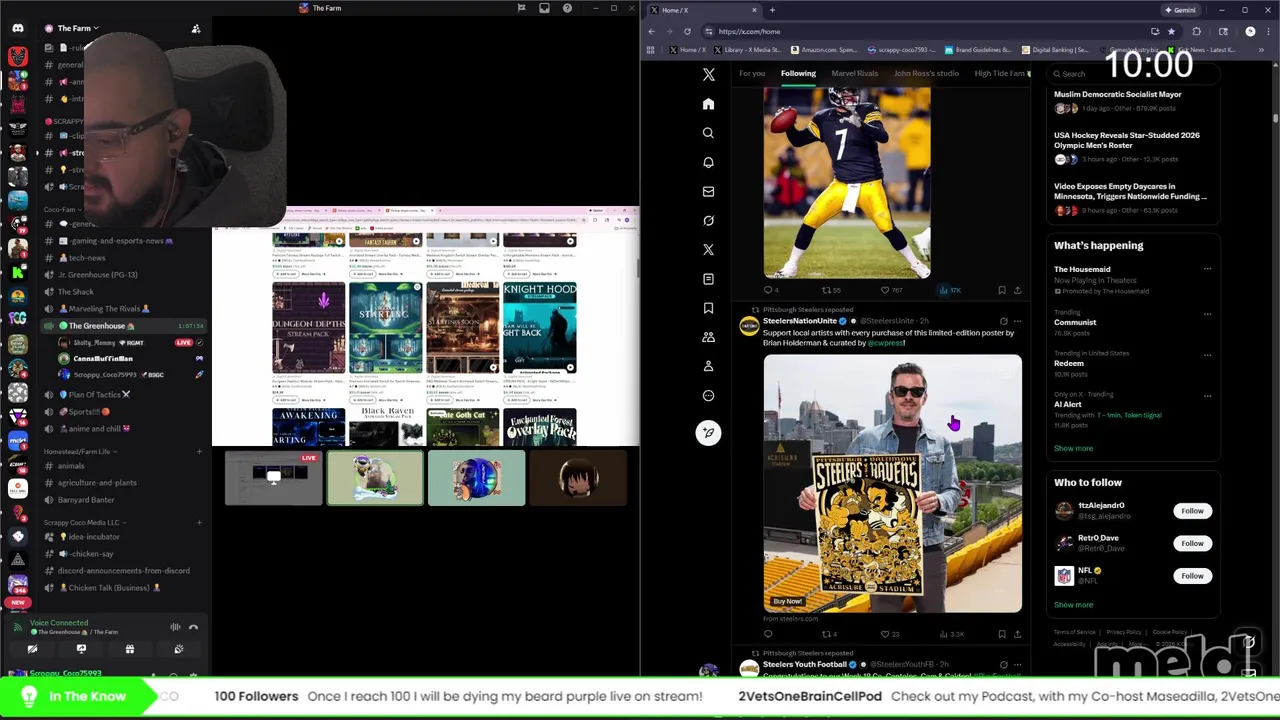The image size is (1280, 720).
Task: Share the quarterback photo post
Action: coord(1017,291)
